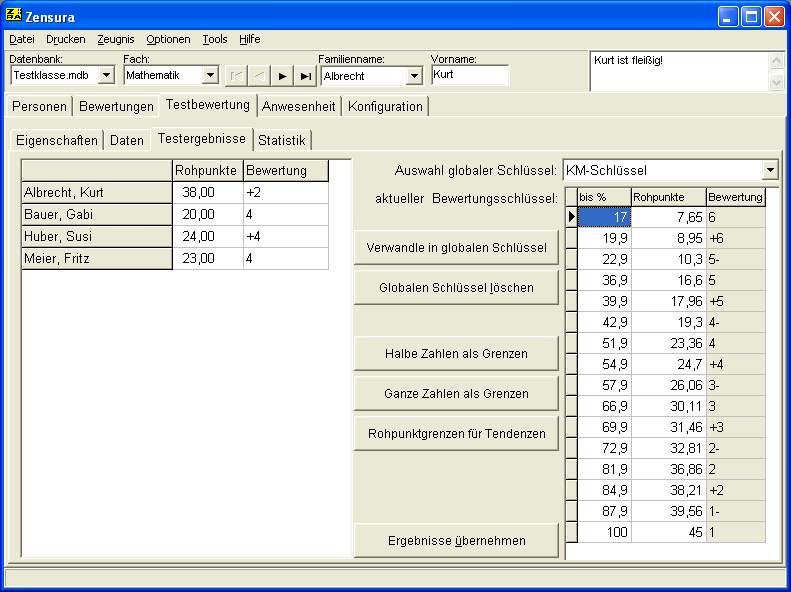Click the Bewertung column header in results table
The width and height of the screenshot is (791, 592).
[286, 171]
